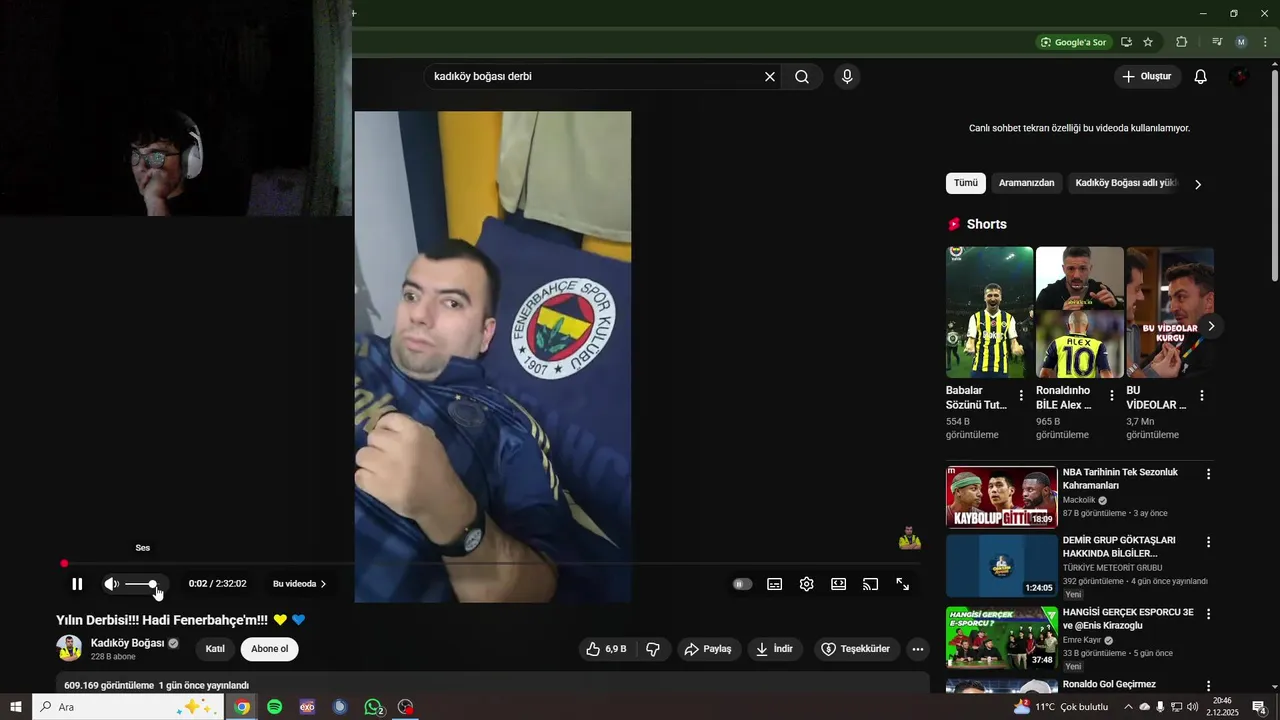Click the 'Katıl' join button
The height and width of the screenshot is (720, 1280).
tap(215, 649)
